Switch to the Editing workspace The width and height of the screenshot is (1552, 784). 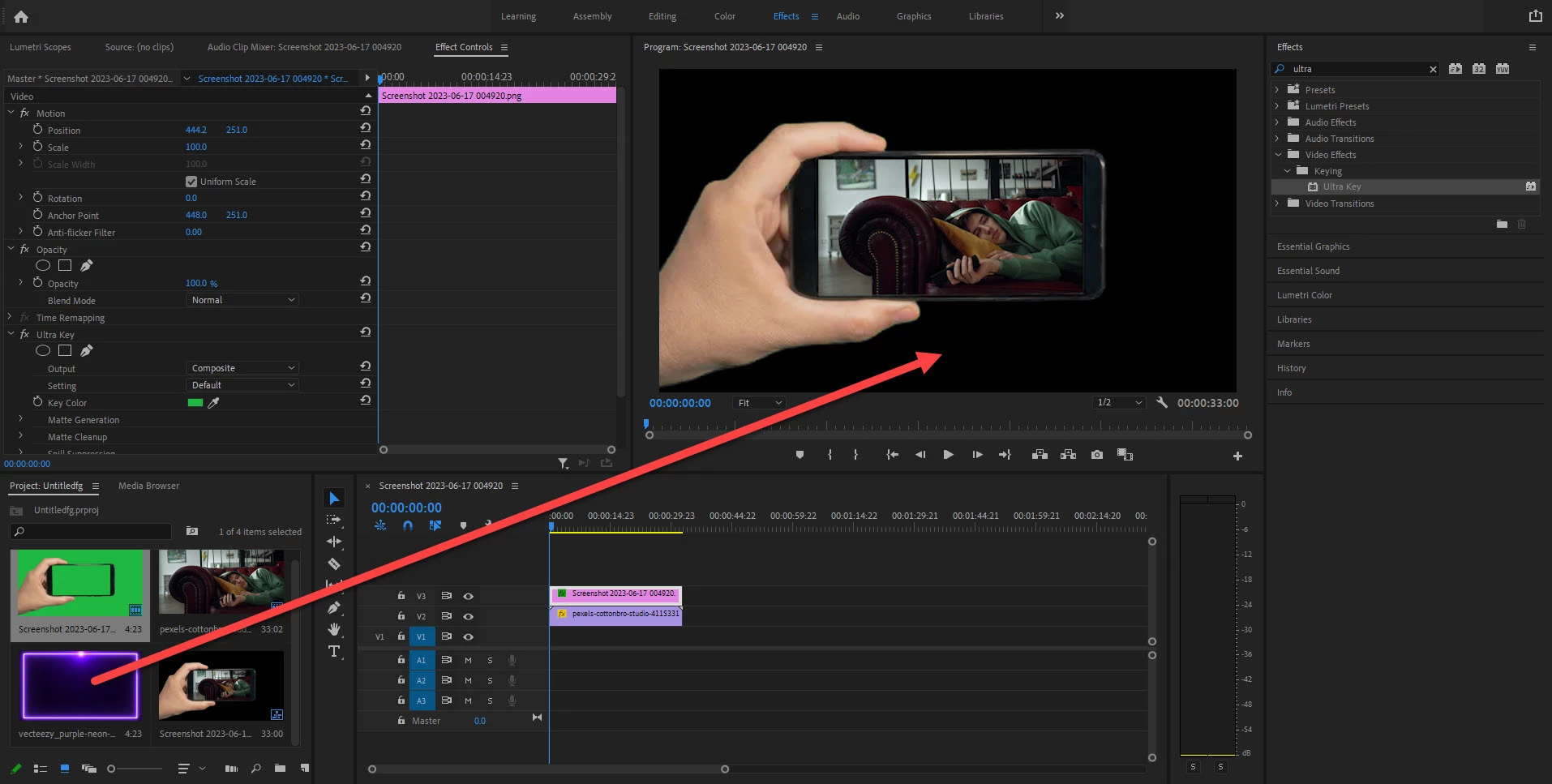tap(662, 16)
